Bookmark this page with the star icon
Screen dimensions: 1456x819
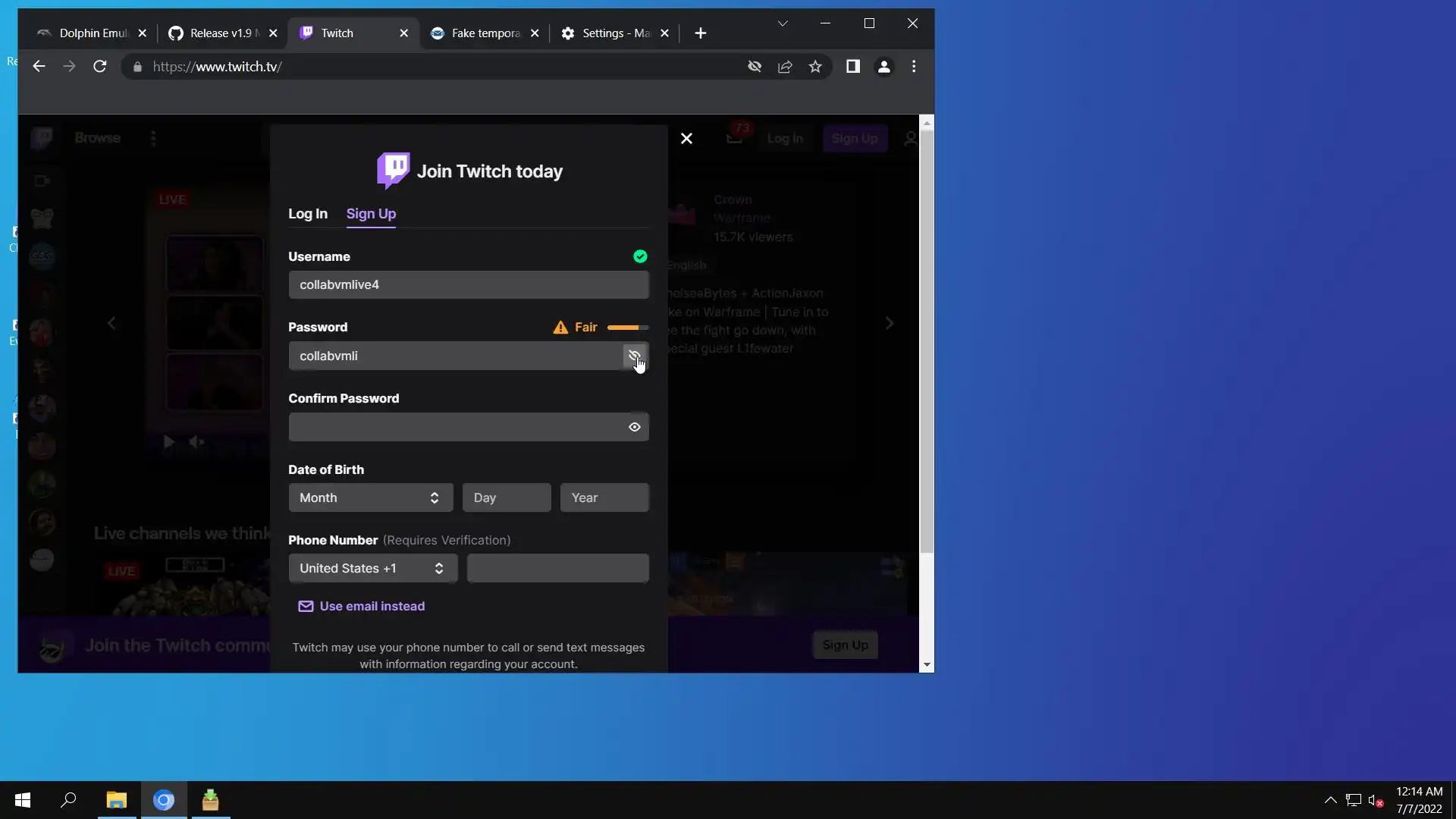[x=815, y=67]
